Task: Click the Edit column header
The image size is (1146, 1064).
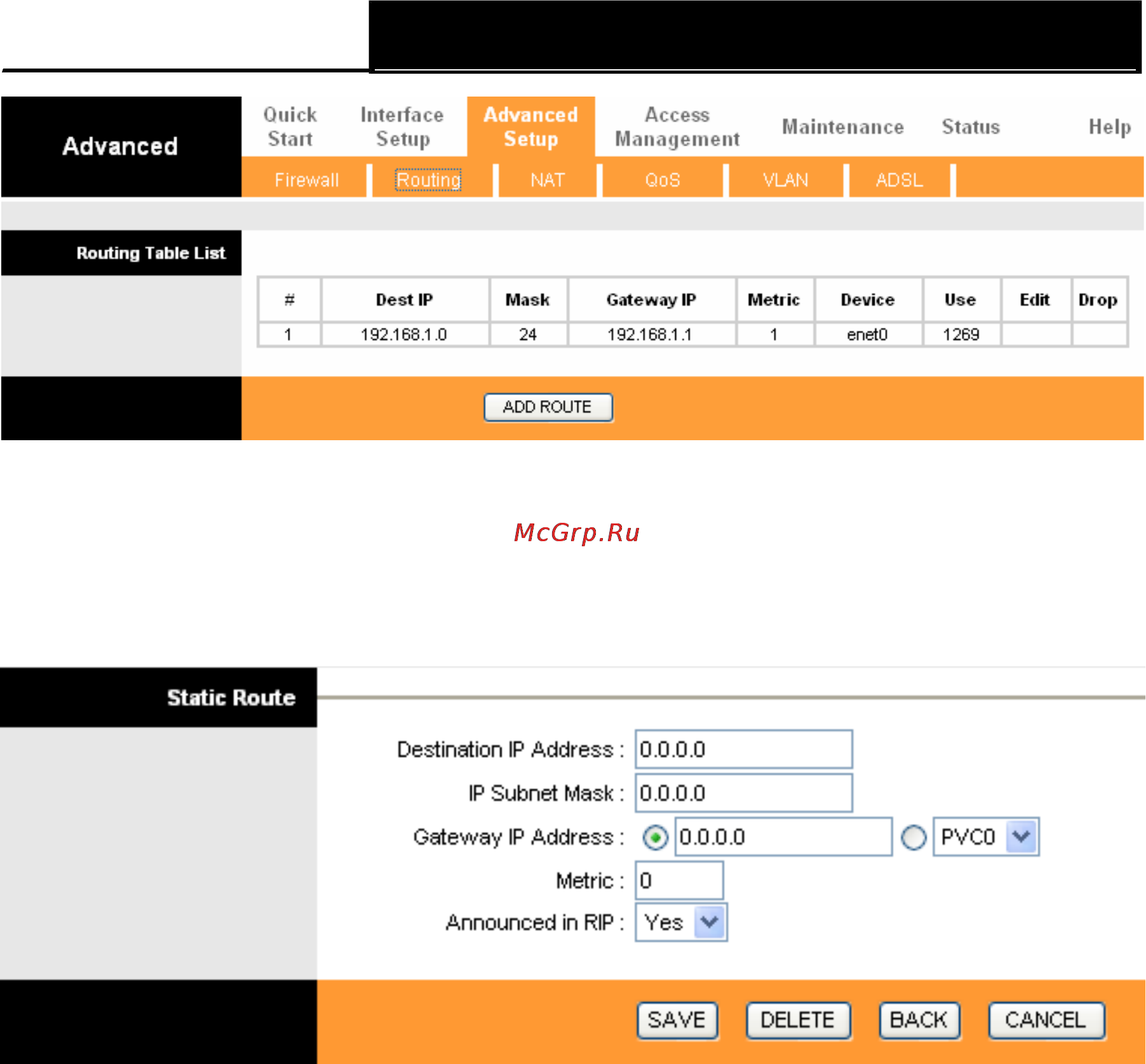Action: 1035,299
